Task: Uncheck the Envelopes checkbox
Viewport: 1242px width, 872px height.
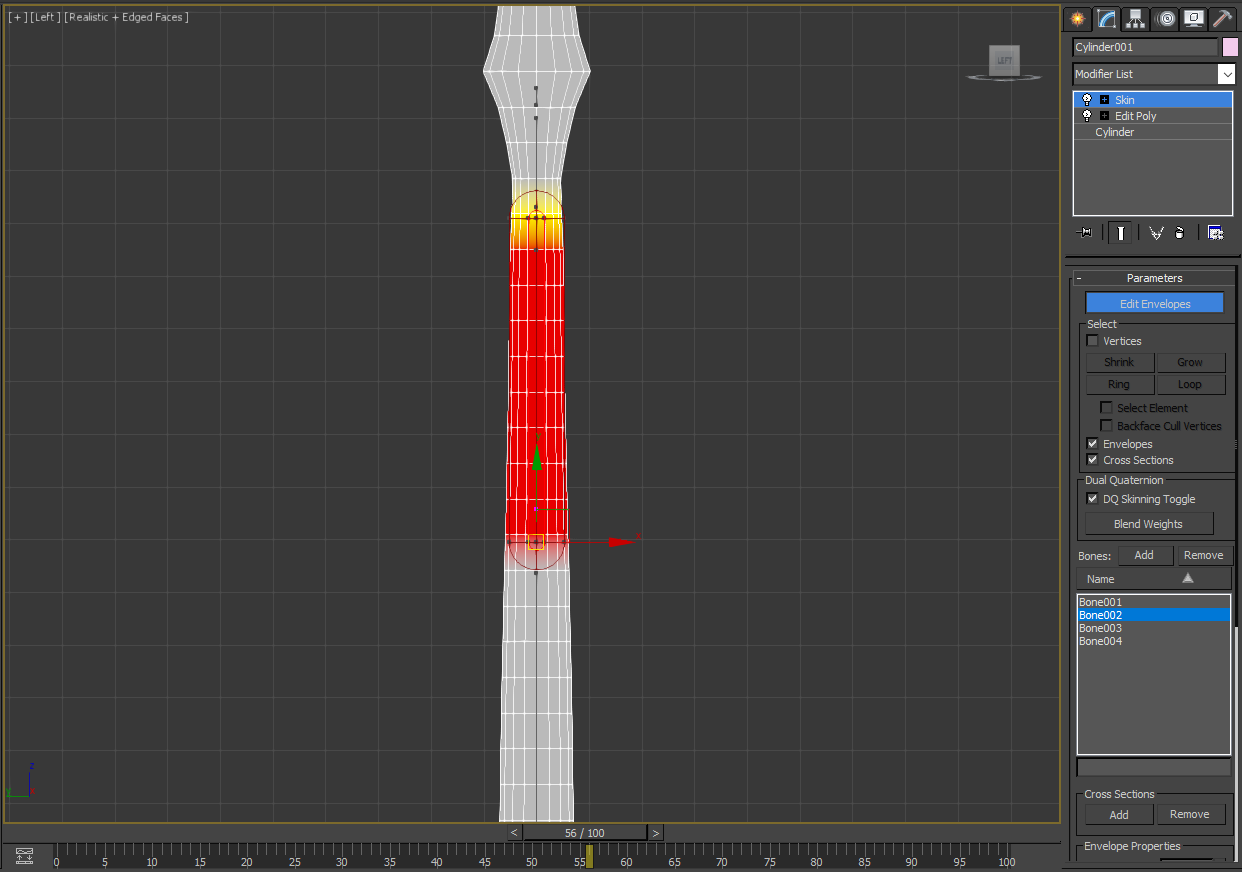Action: 1092,444
